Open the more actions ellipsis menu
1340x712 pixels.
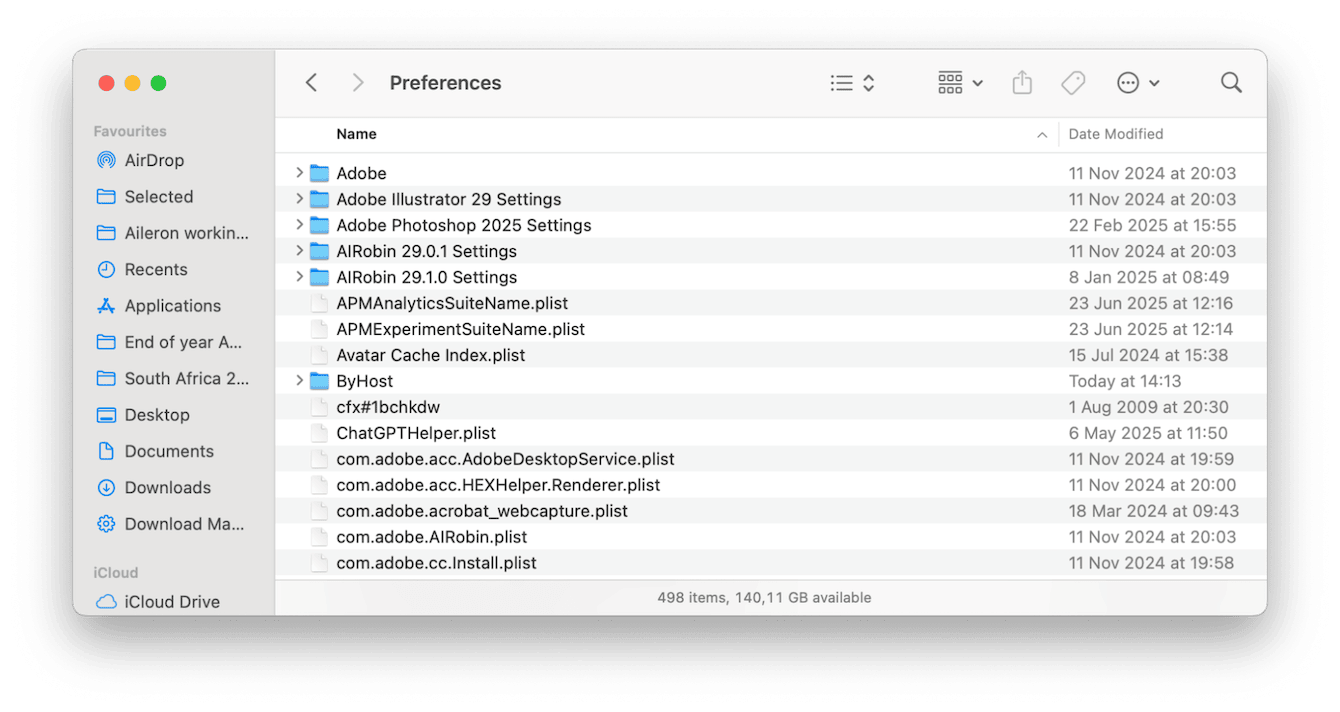[x=1138, y=83]
